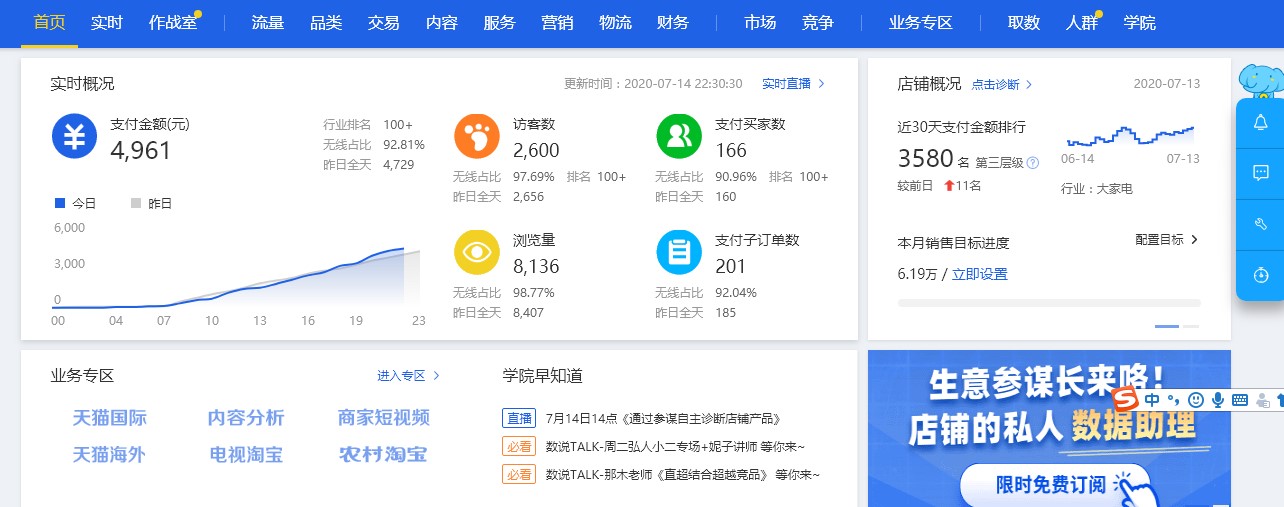Screen dimensions: 1284x507
Task: Open the 取数 tab
Action: point(1024,22)
